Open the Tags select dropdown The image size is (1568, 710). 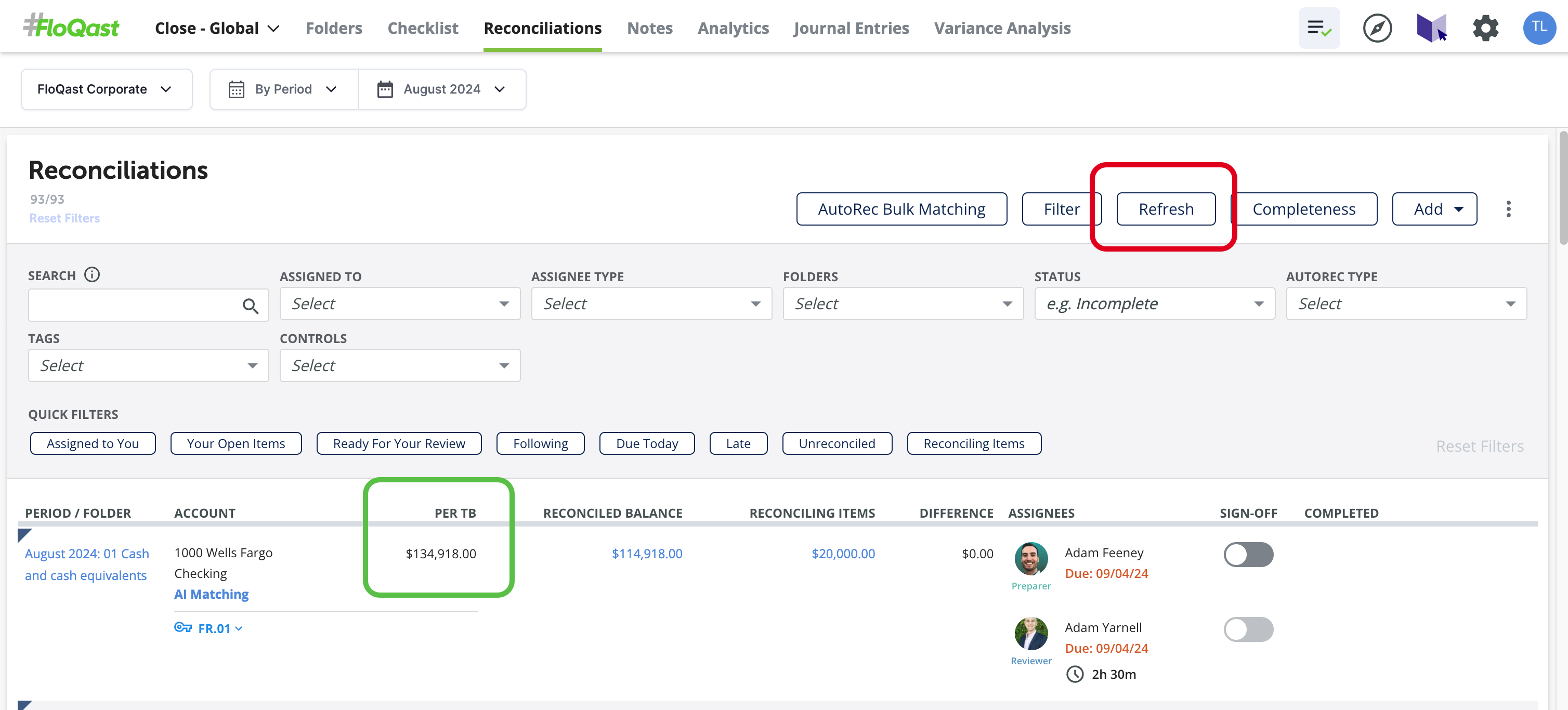(x=149, y=365)
